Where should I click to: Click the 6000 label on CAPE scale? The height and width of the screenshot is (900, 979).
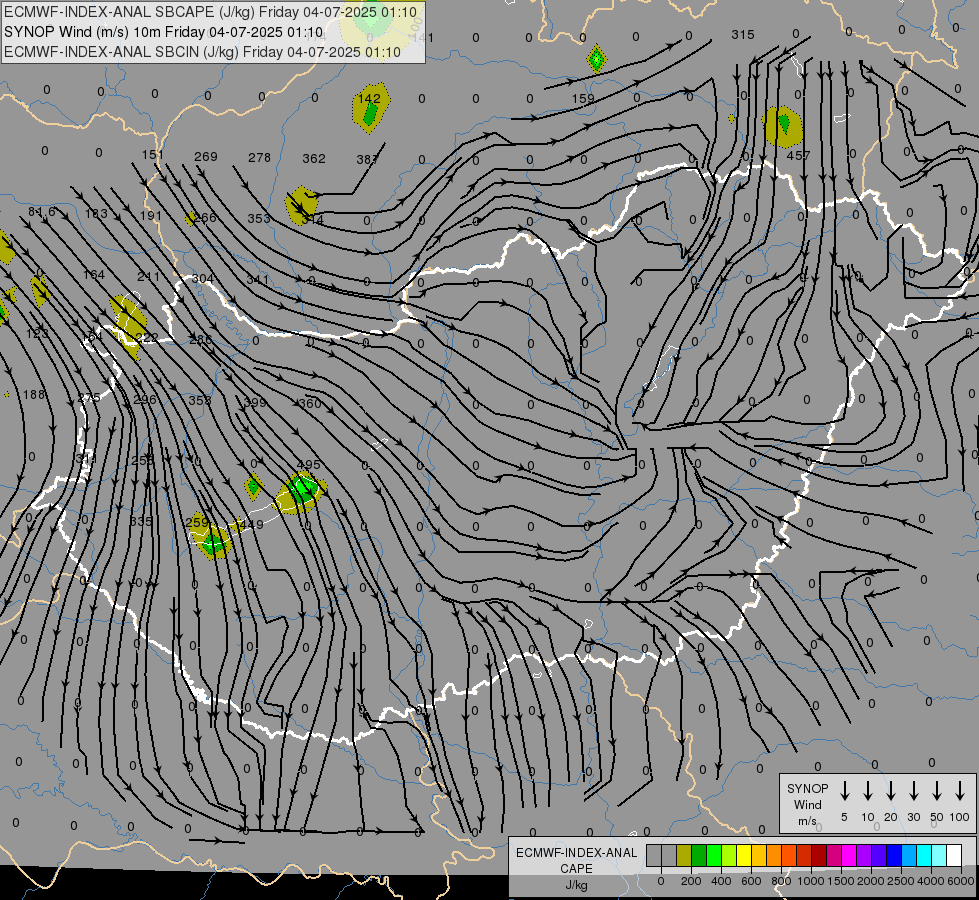coord(961,881)
